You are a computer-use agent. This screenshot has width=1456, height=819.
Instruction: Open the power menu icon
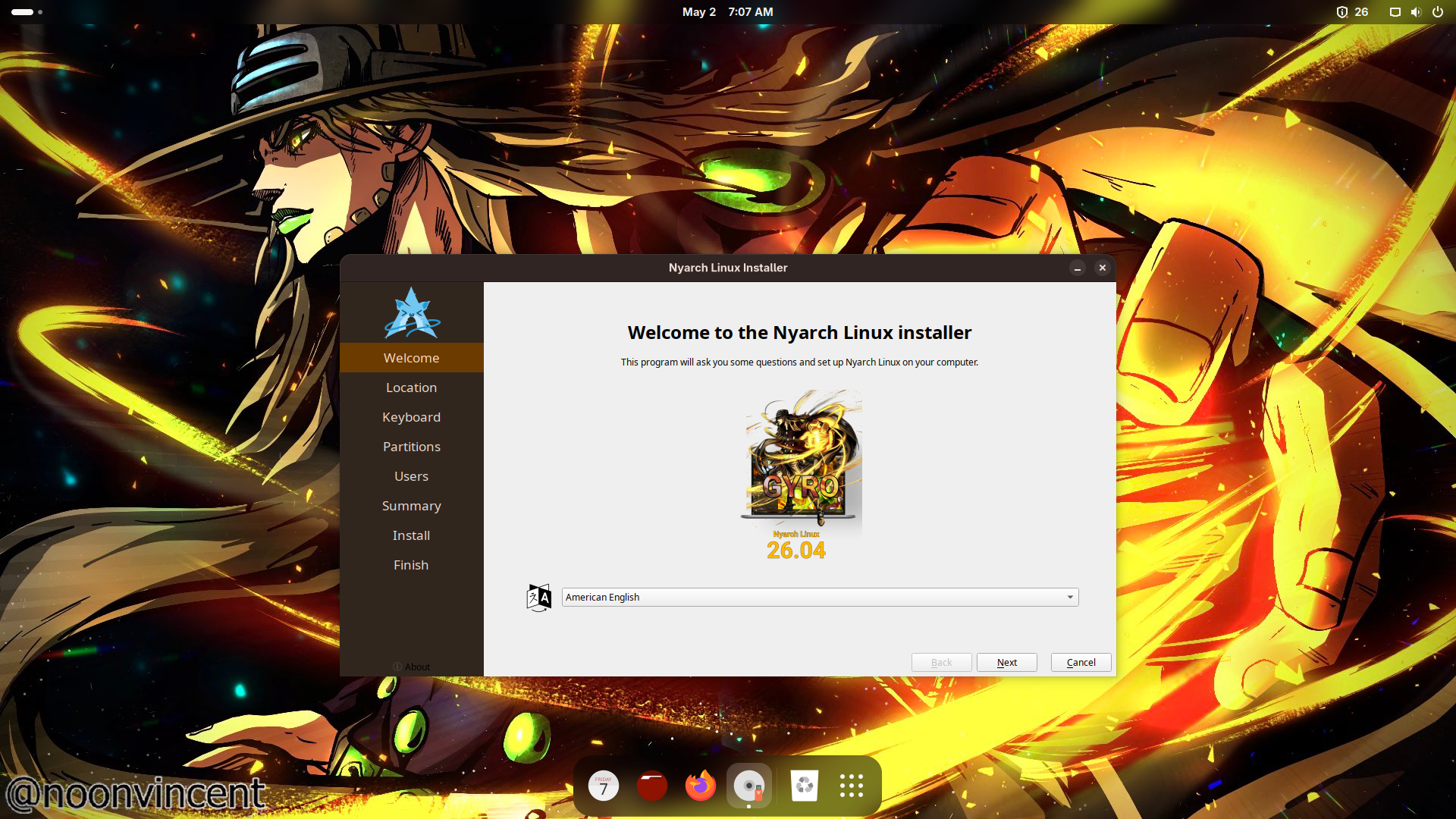click(1437, 12)
